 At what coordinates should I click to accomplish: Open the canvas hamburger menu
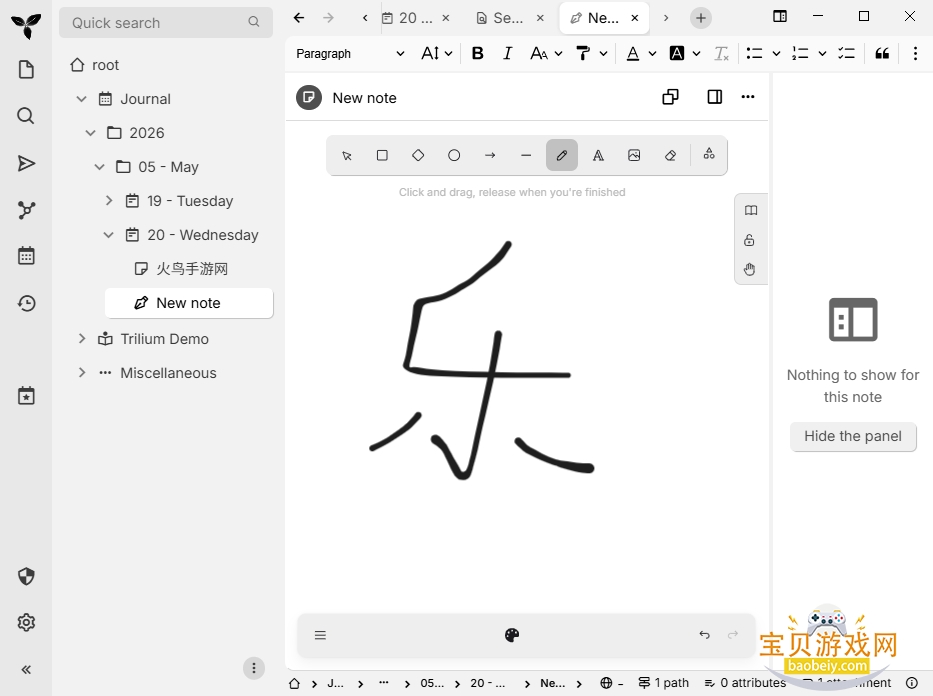tap(320, 635)
